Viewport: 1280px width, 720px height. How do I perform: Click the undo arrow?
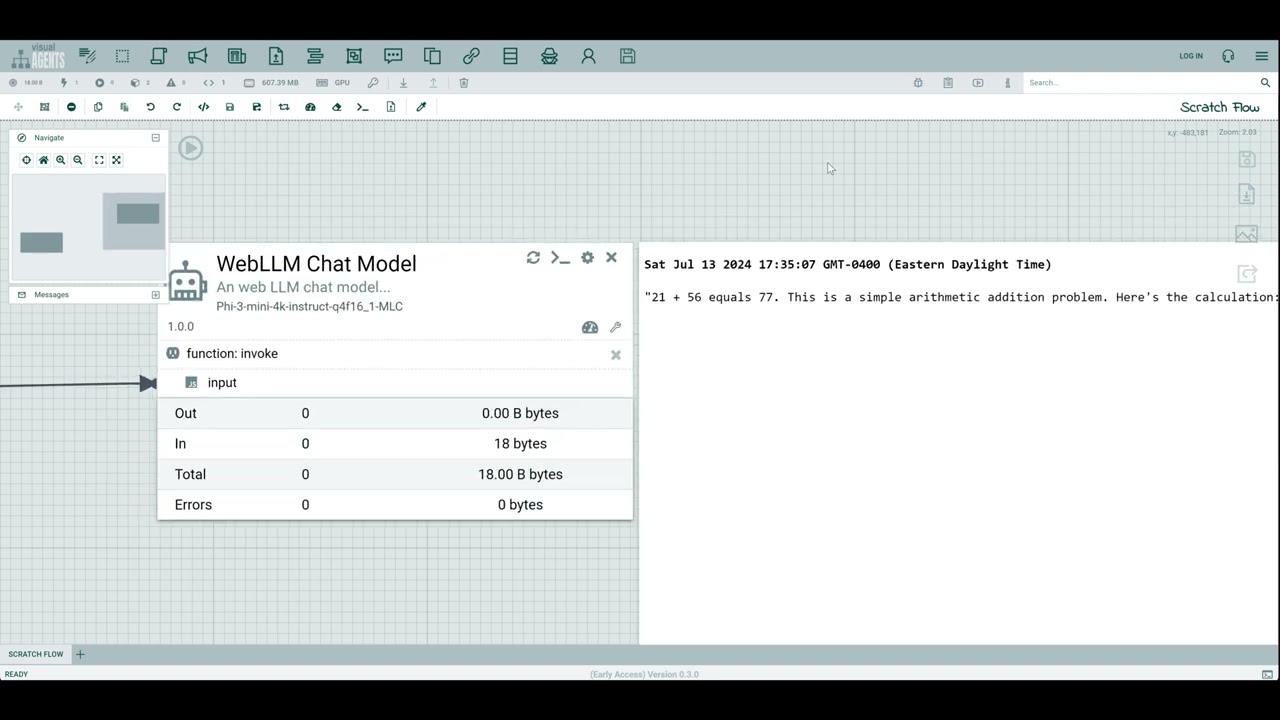click(150, 107)
